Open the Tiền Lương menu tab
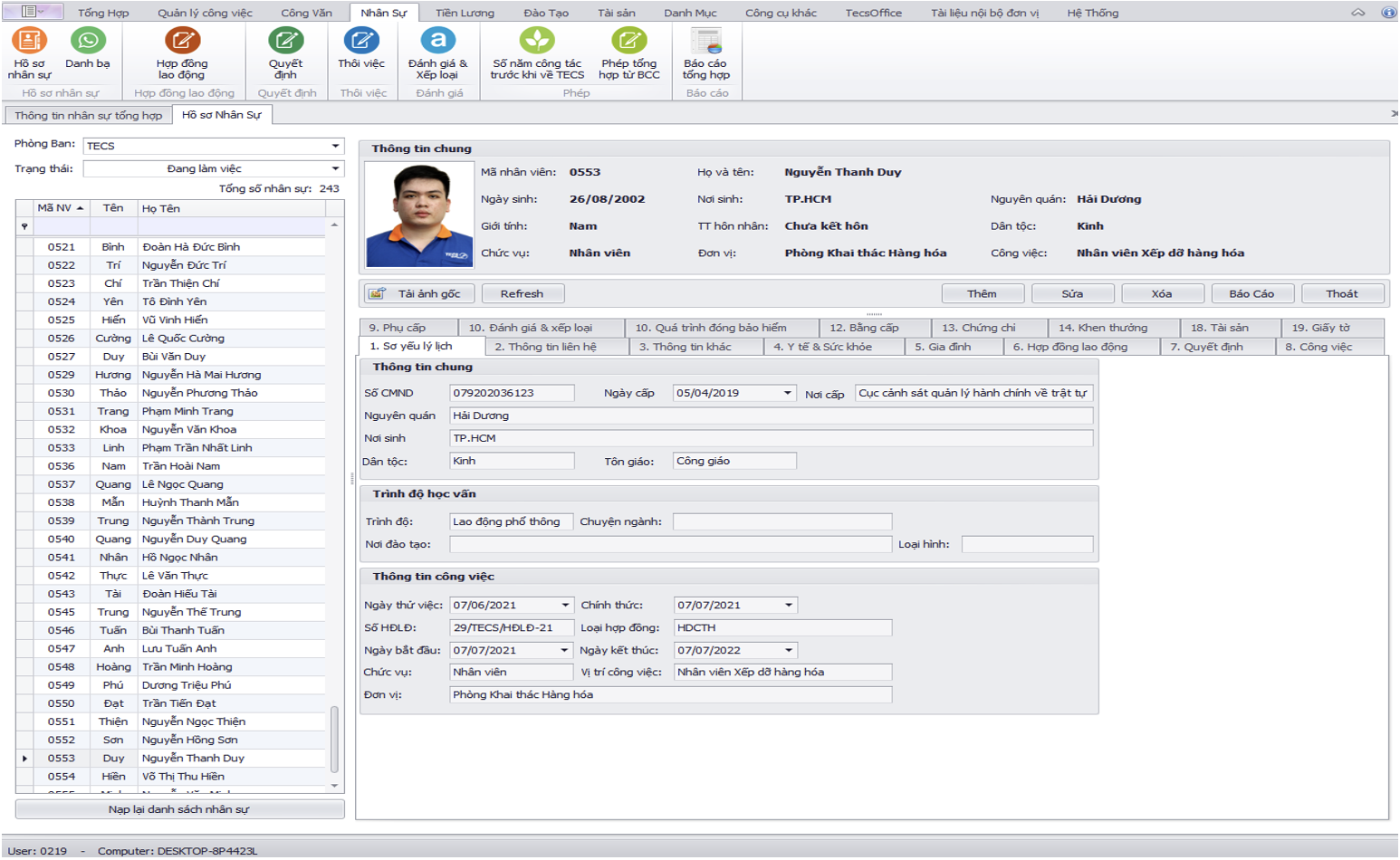Screen dimensions: 1400x860 [x=465, y=13]
